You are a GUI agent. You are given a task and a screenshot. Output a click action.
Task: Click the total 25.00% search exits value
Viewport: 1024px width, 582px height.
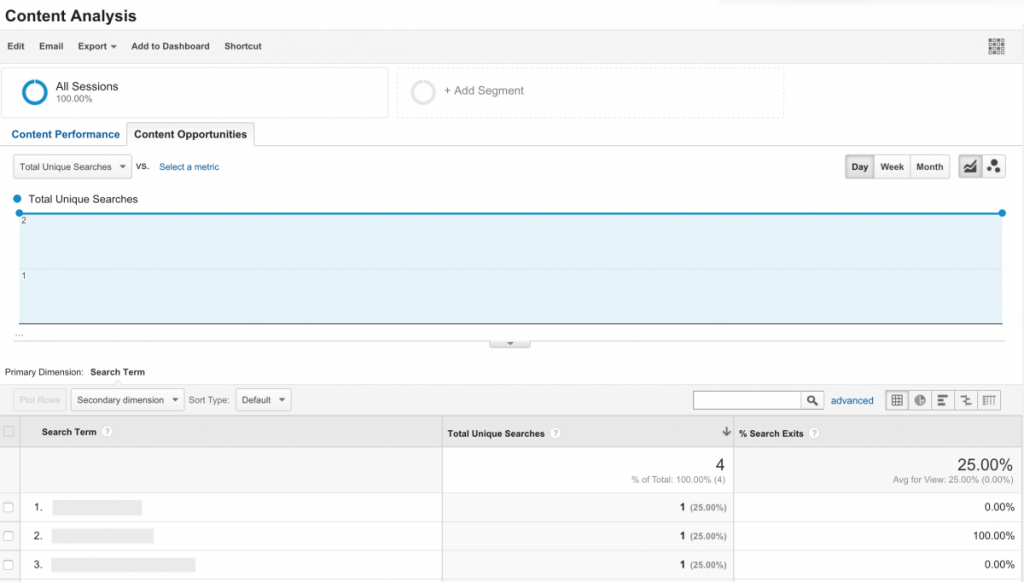coord(985,464)
